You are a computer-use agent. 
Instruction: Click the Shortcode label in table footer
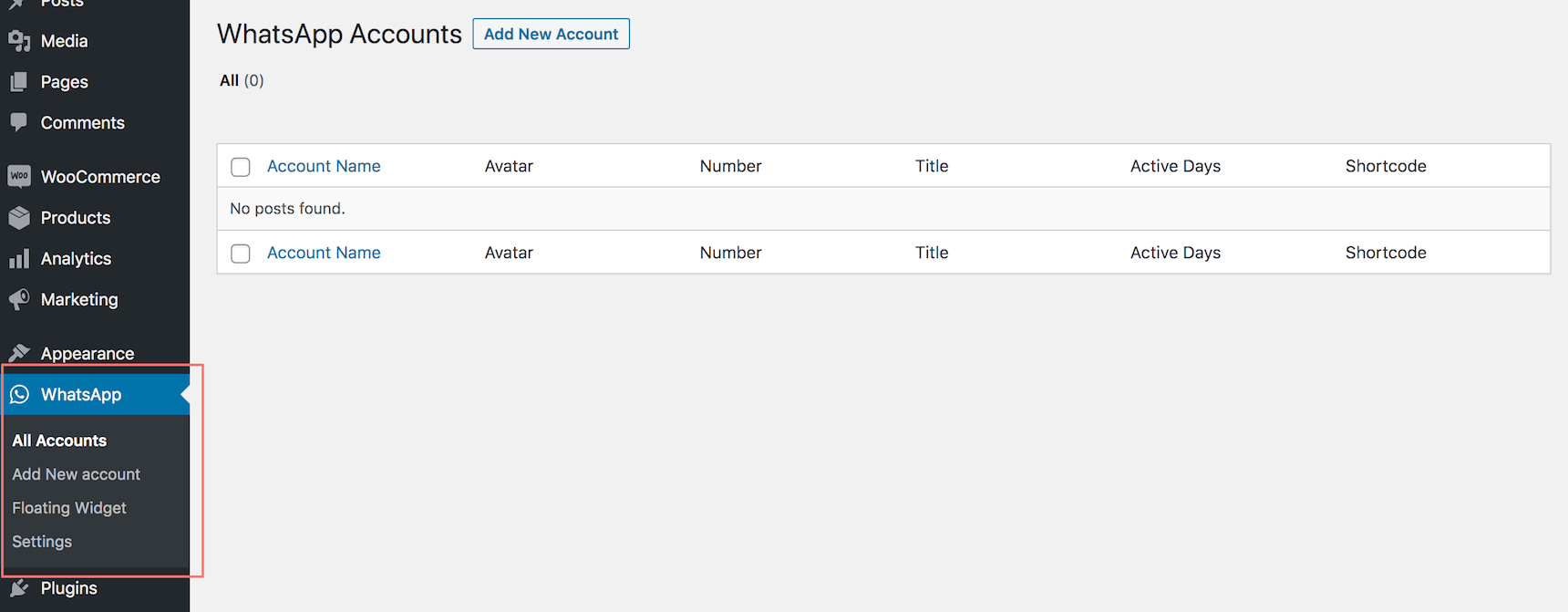(x=1386, y=253)
